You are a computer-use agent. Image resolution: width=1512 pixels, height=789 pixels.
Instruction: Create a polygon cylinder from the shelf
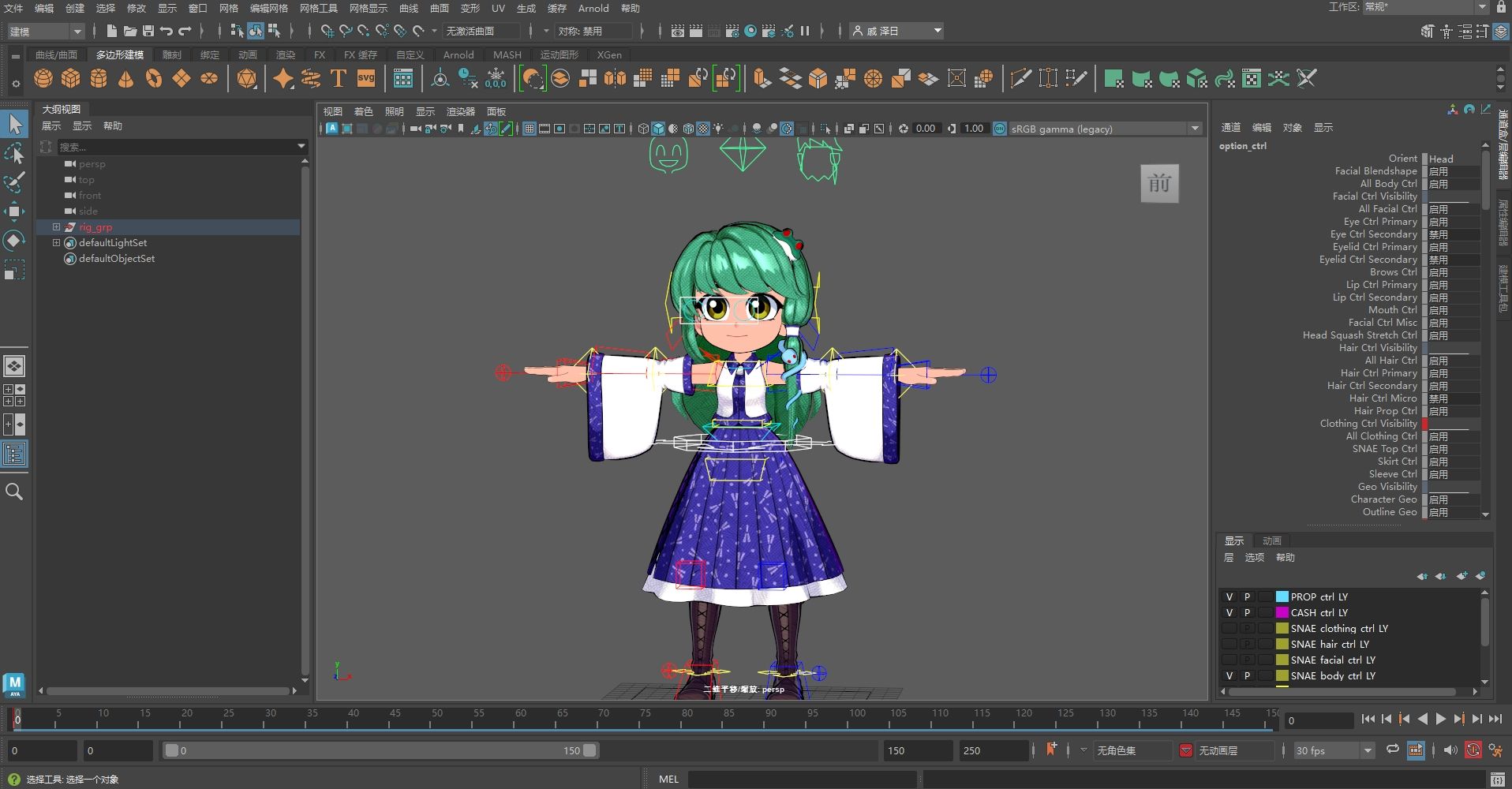tap(99, 78)
